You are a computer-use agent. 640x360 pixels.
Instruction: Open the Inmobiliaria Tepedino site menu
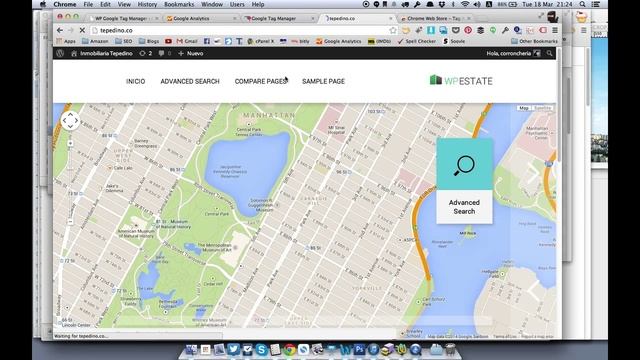(102, 53)
